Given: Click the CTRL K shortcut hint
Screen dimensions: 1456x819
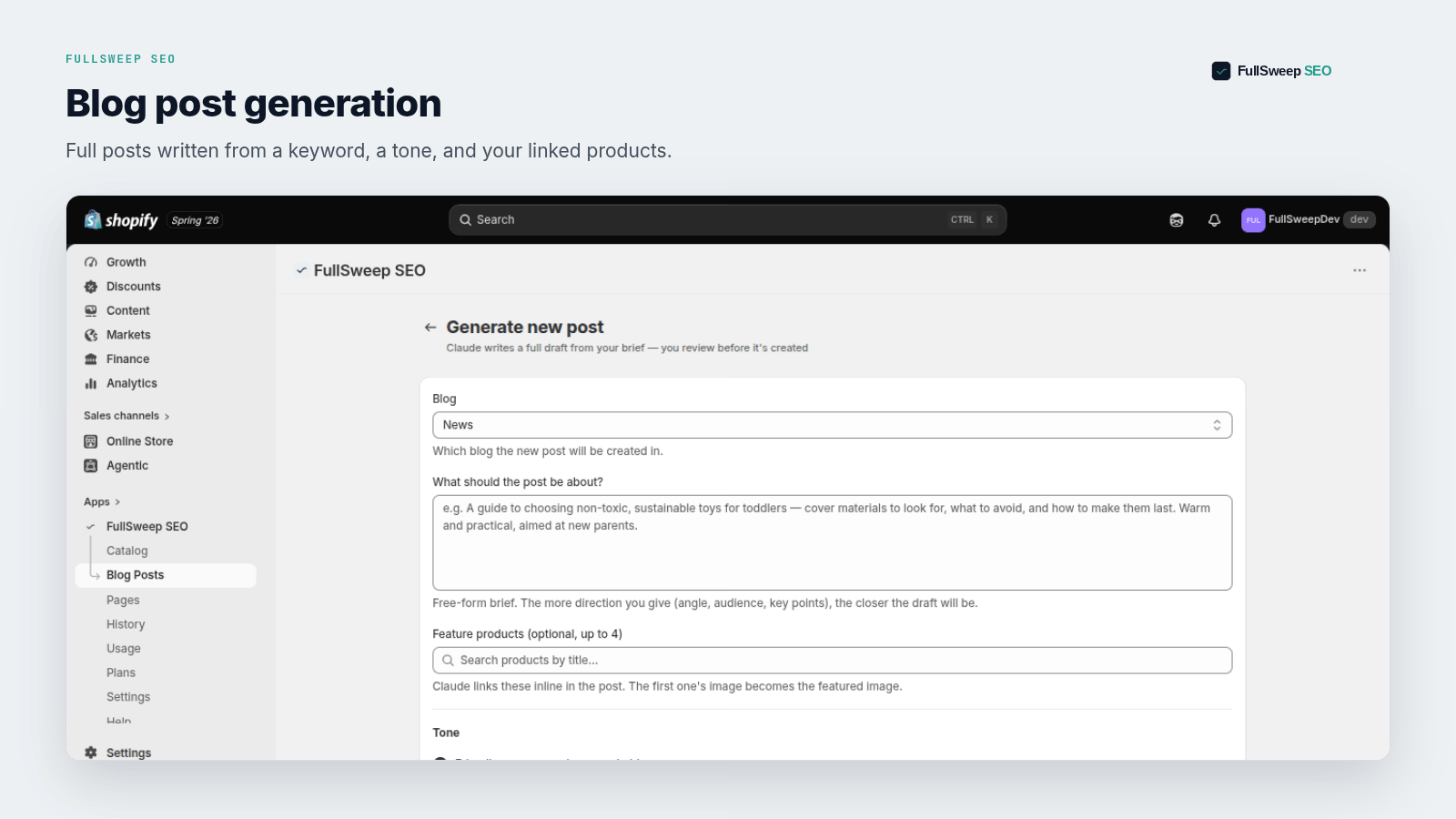Looking at the screenshot, I should coord(974,219).
